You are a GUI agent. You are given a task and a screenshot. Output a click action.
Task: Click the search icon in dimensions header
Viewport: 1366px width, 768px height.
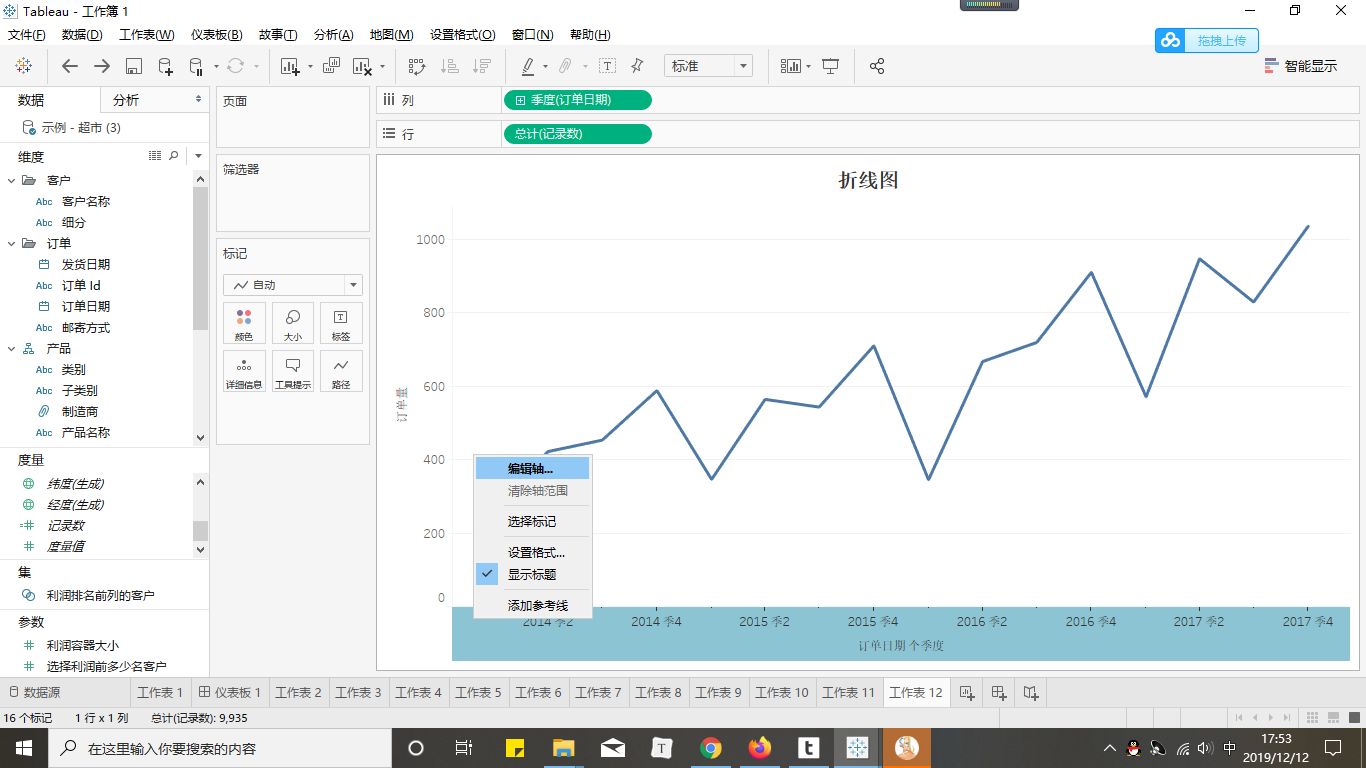[174, 156]
